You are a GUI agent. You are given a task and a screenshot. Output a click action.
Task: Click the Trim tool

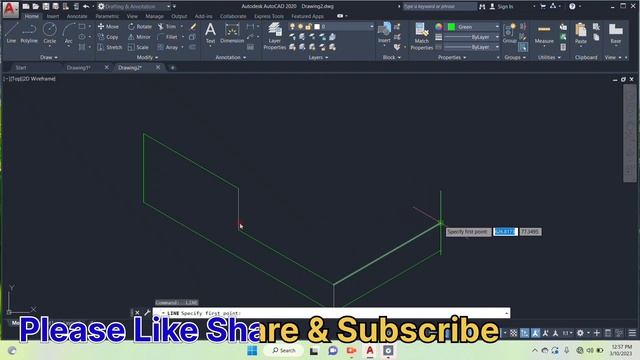(167, 27)
